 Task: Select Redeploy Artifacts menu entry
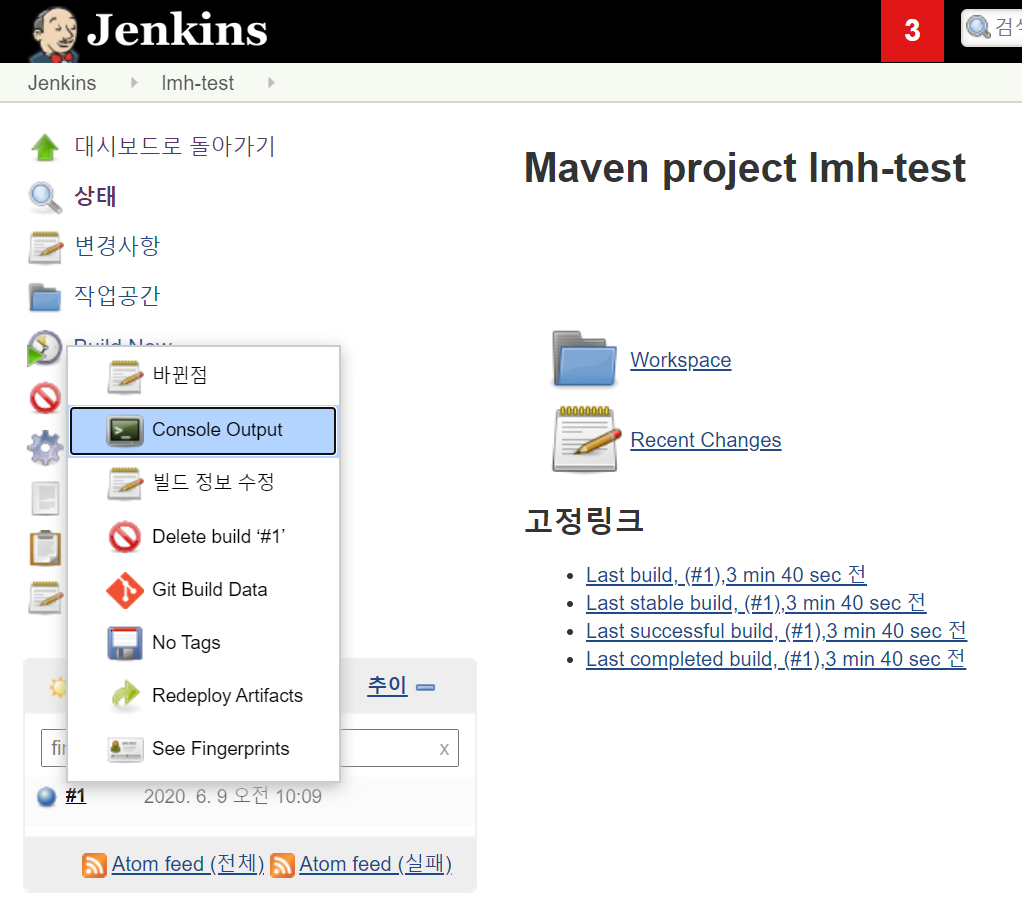click(x=203, y=696)
